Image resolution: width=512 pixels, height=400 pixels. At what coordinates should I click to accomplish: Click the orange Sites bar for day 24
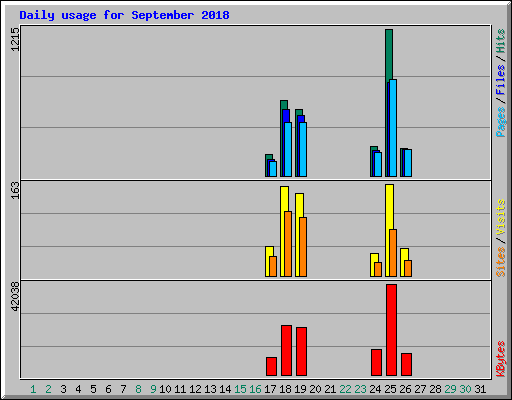pyautogui.click(x=378, y=270)
